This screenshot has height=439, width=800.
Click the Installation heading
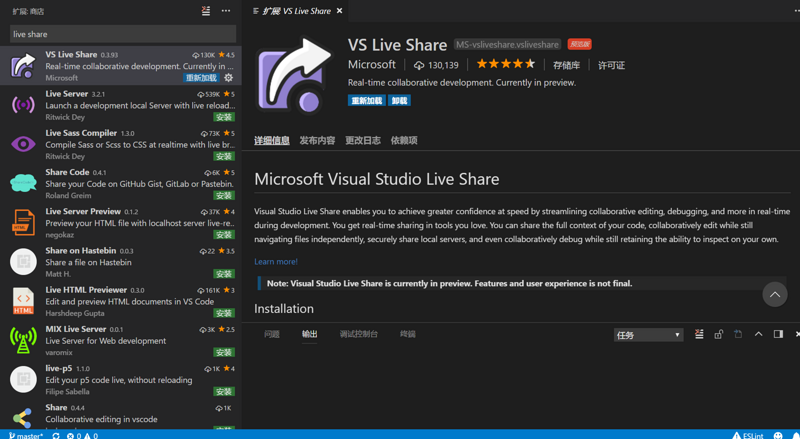click(x=284, y=309)
